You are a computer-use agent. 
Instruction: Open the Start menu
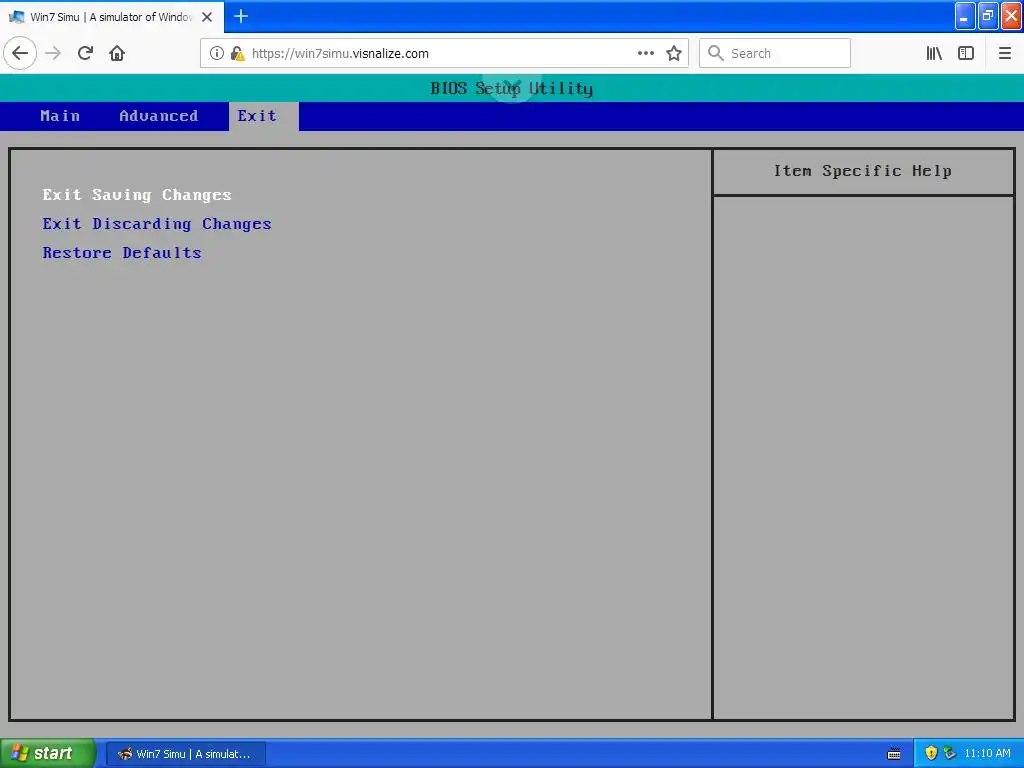(48, 753)
